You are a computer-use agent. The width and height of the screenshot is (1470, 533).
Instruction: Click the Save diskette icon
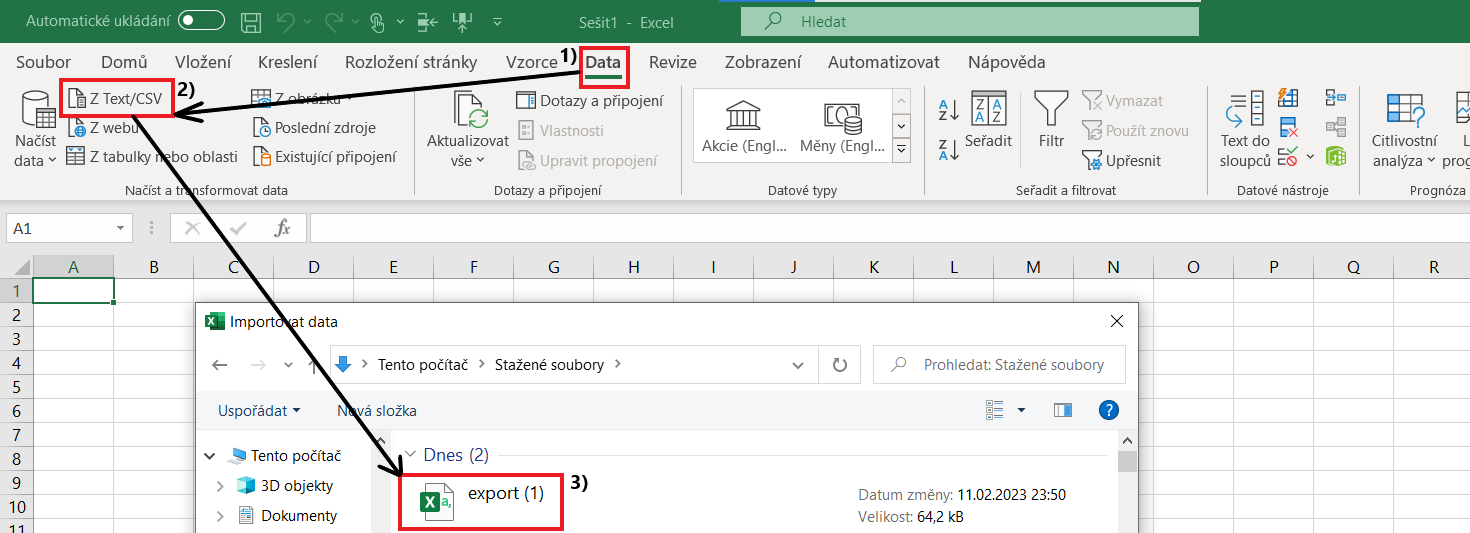(251, 21)
